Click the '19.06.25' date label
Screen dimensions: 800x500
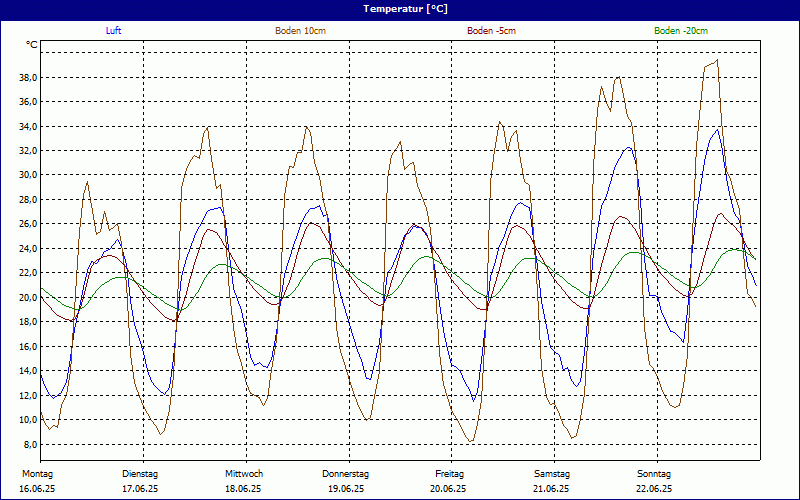click(346, 489)
